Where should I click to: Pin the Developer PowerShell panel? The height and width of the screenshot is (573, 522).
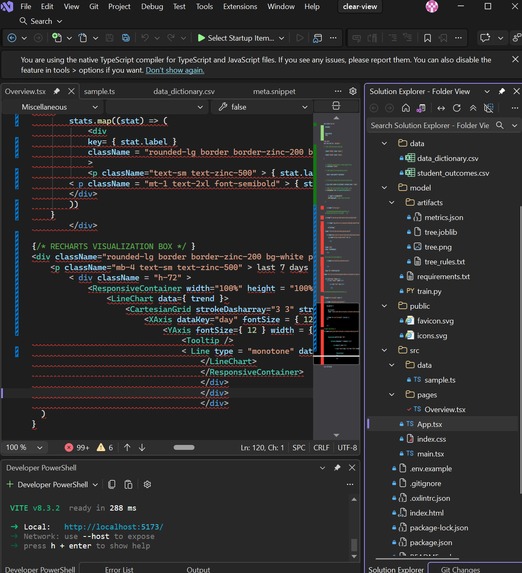point(337,468)
